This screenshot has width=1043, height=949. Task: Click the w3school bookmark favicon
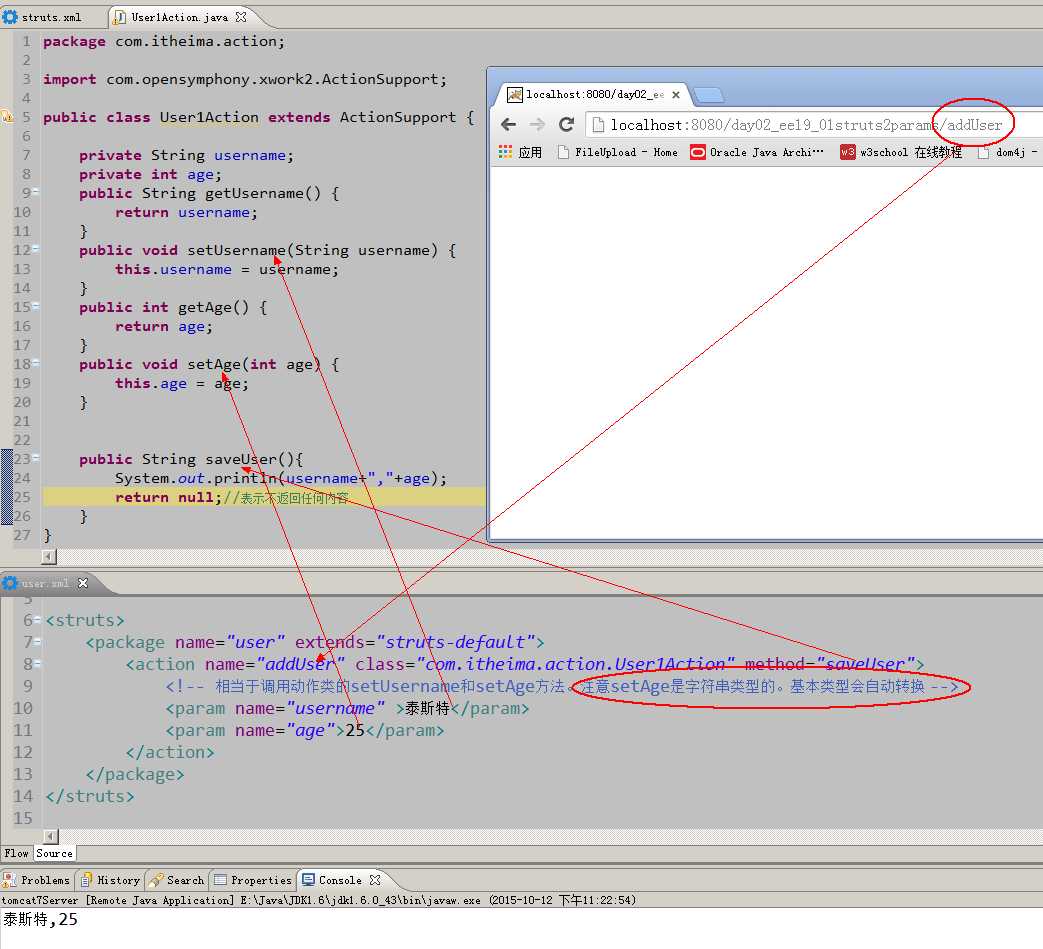coord(847,152)
